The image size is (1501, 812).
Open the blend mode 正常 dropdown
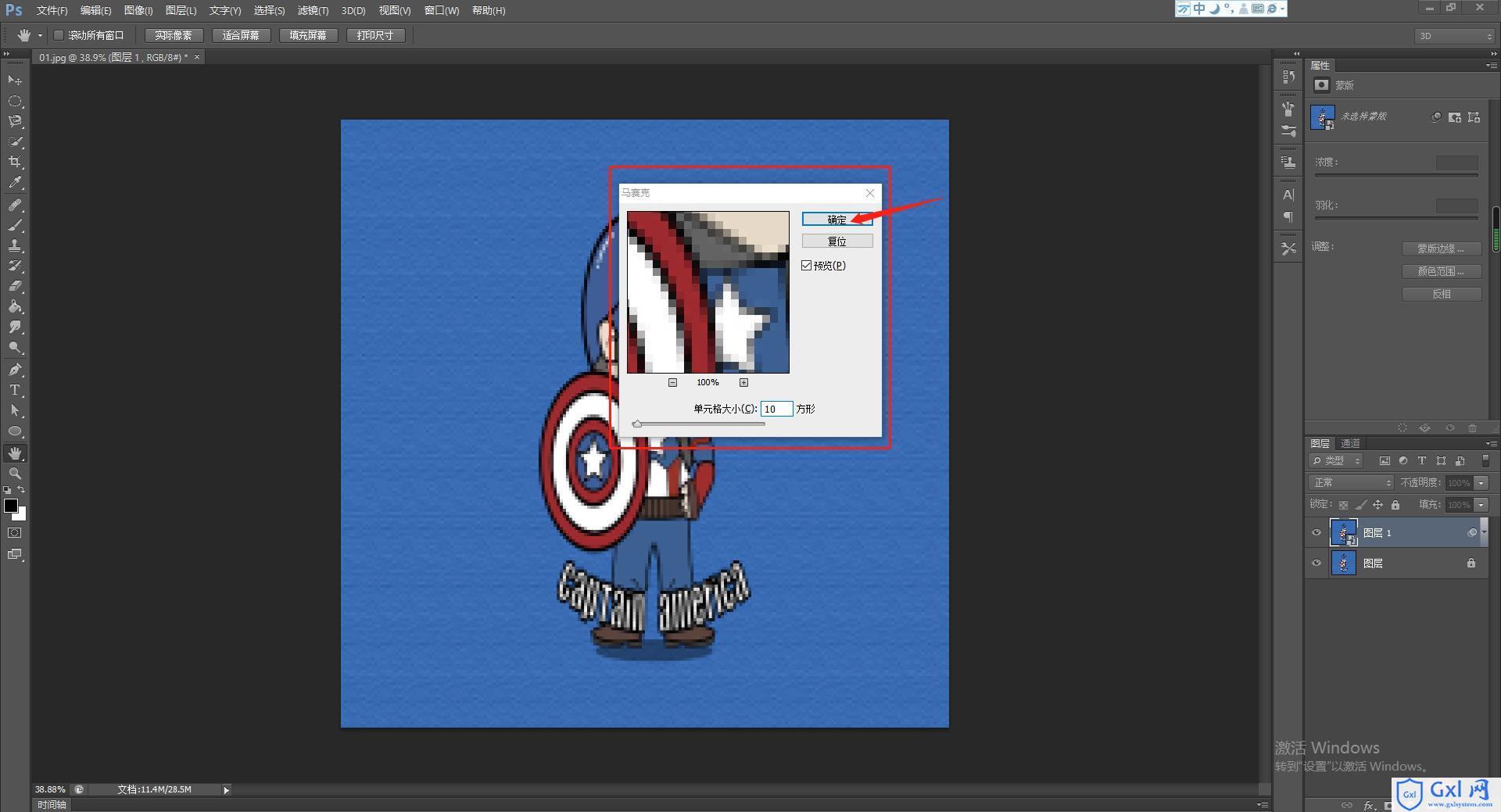point(1352,483)
